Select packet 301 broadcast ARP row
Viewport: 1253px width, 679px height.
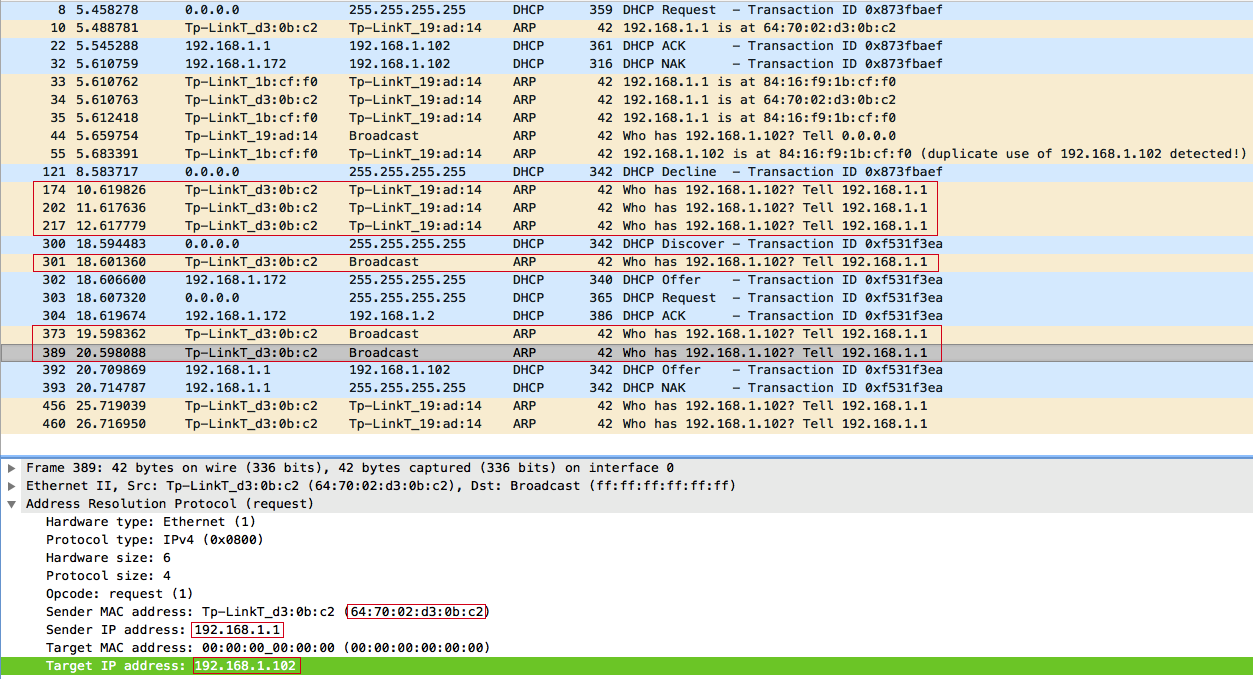click(x=626, y=261)
